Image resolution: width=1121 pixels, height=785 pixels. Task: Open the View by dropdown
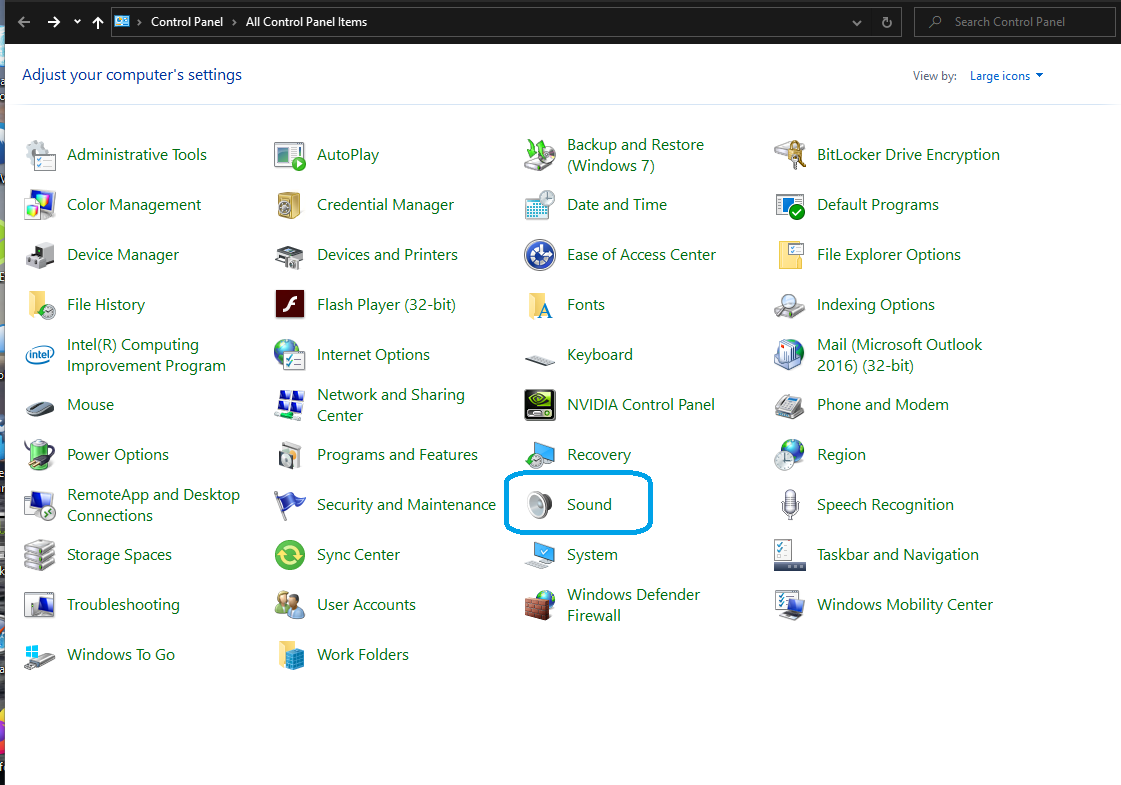coord(1006,75)
